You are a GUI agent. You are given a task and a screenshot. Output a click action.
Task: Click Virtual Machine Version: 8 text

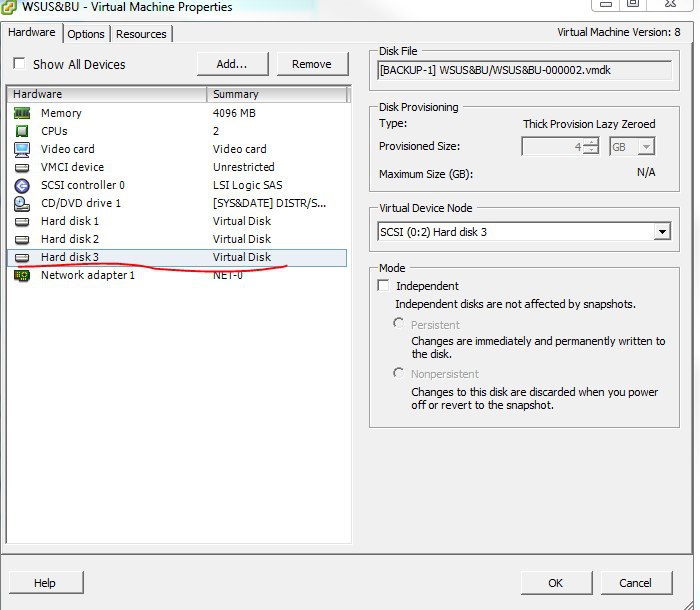pos(618,32)
